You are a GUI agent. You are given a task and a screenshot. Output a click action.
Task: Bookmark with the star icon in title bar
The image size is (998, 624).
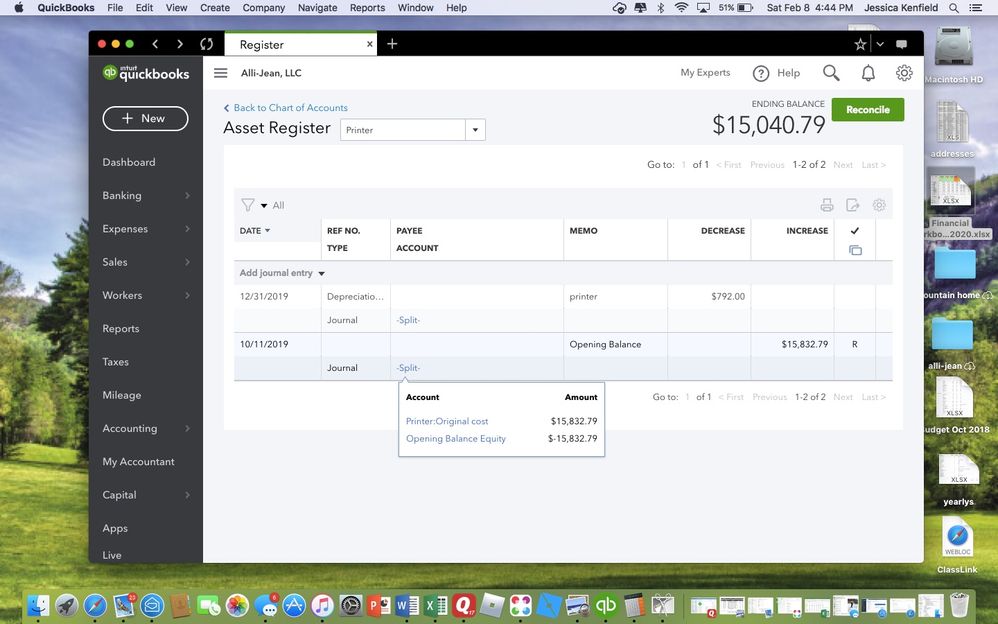pyautogui.click(x=860, y=44)
